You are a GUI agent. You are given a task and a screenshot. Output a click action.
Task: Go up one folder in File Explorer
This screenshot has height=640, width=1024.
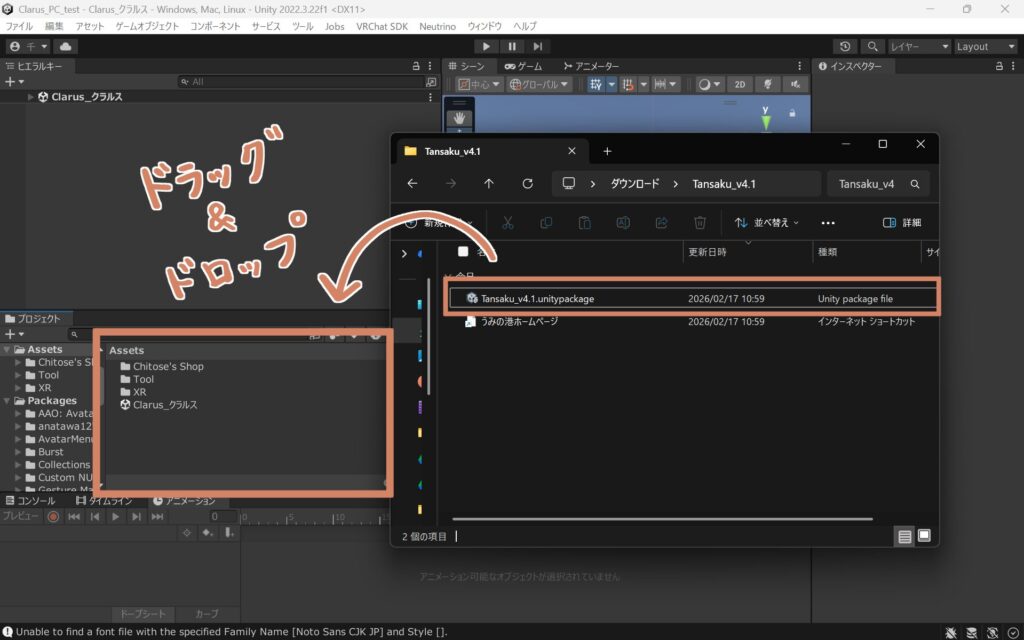point(488,184)
